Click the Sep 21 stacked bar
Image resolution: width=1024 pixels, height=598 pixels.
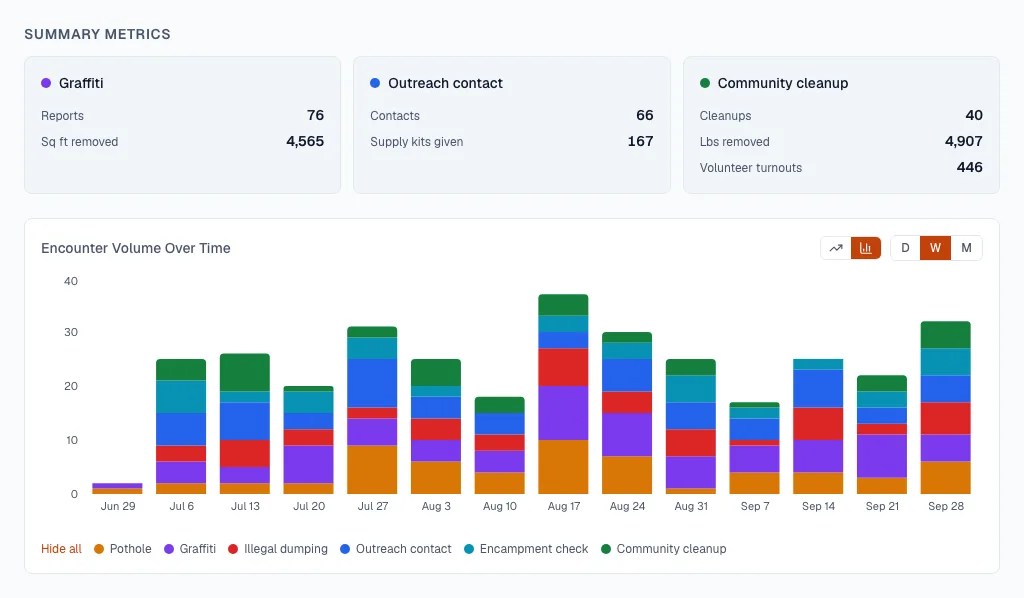[882, 434]
